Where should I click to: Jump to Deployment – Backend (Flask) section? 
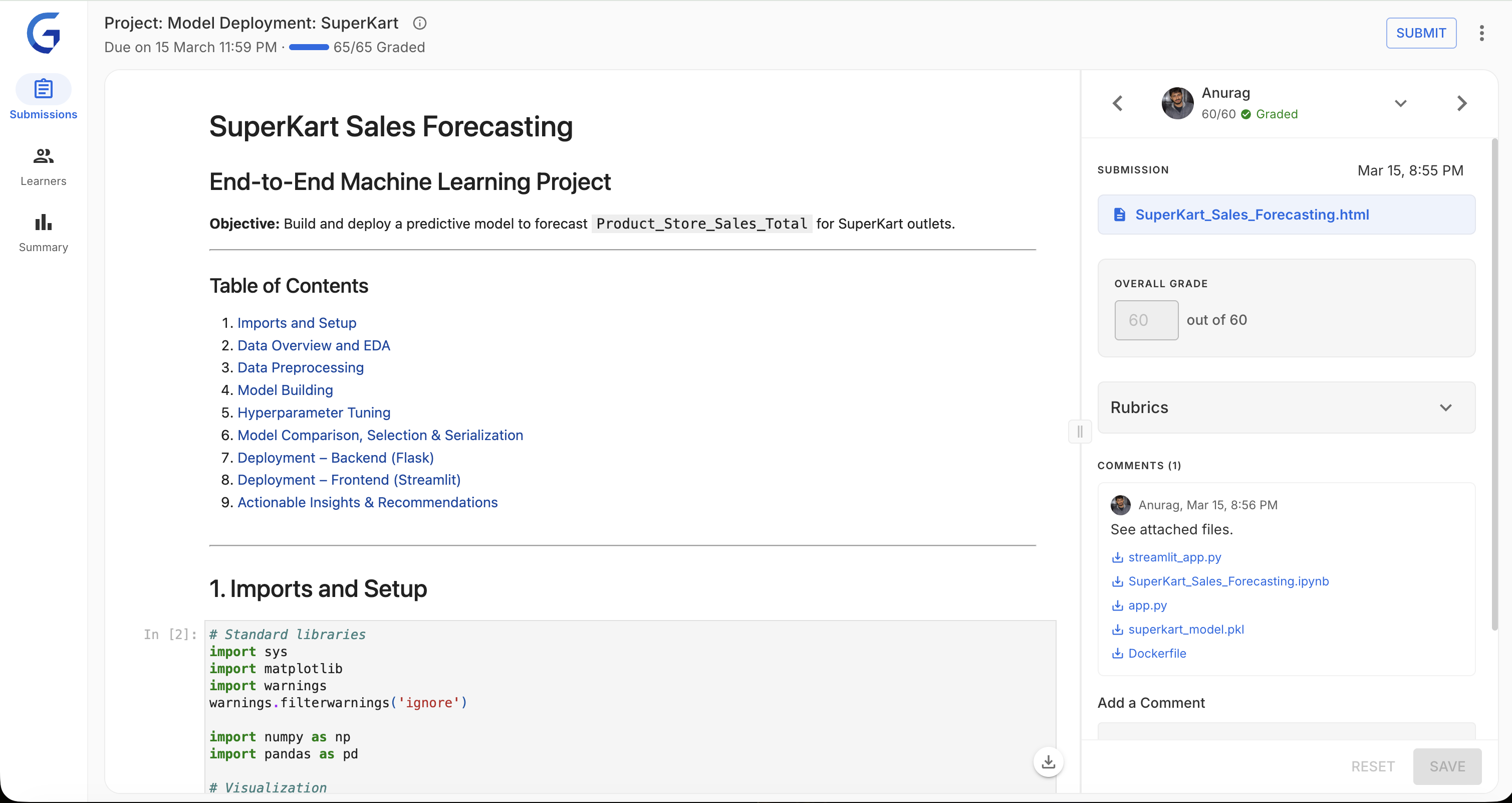[x=335, y=458]
